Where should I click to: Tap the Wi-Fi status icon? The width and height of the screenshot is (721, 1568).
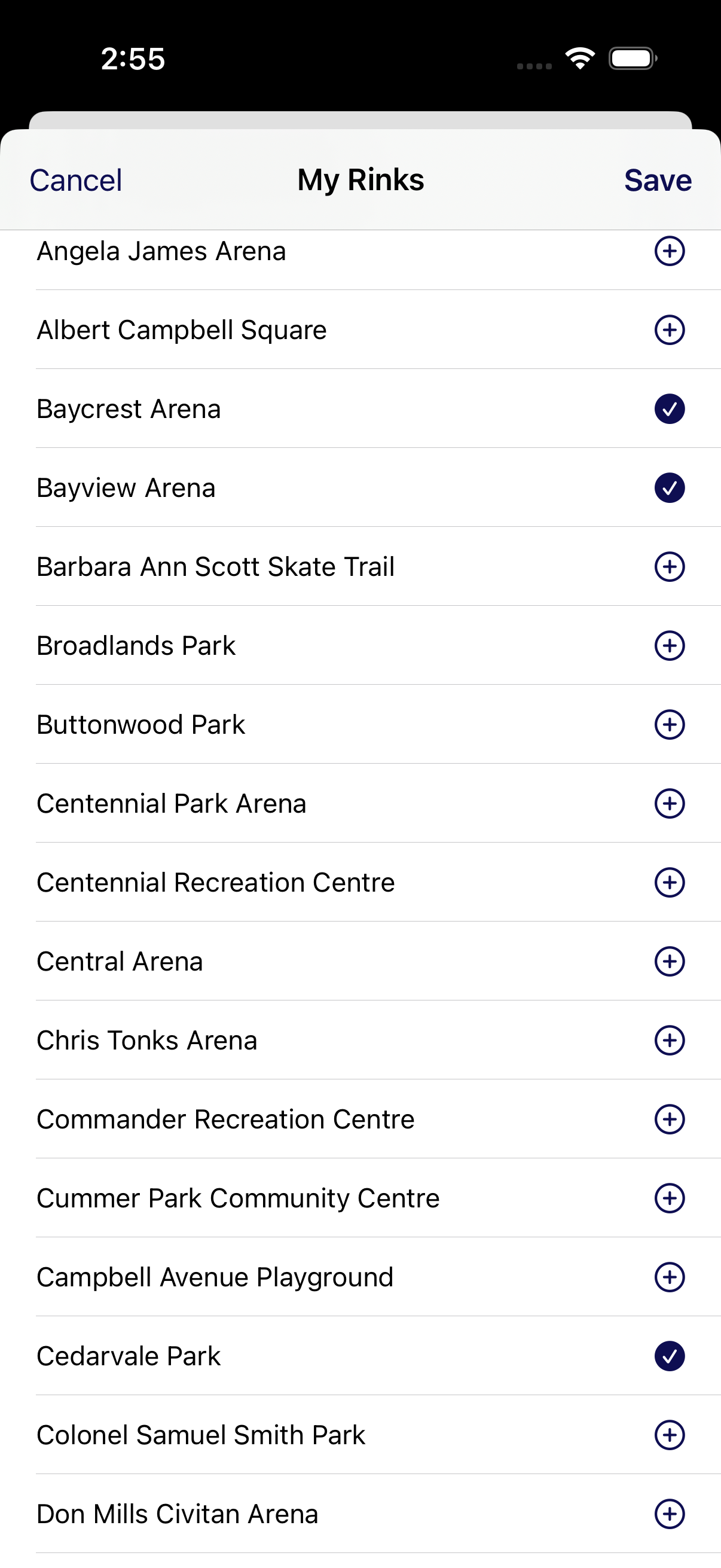(x=580, y=59)
